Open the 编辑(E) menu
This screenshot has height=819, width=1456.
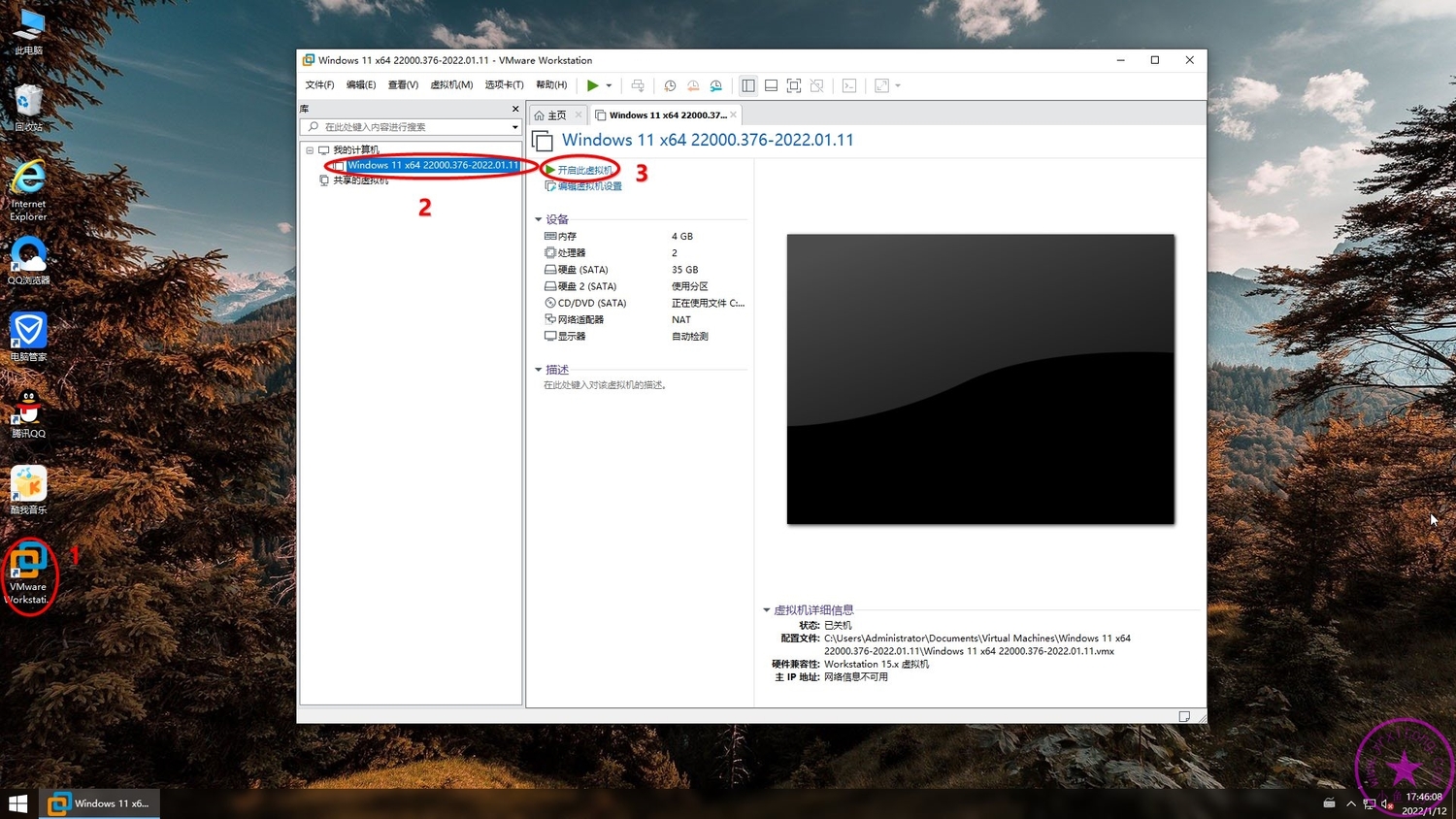pyautogui.click(x=361, y=85)
